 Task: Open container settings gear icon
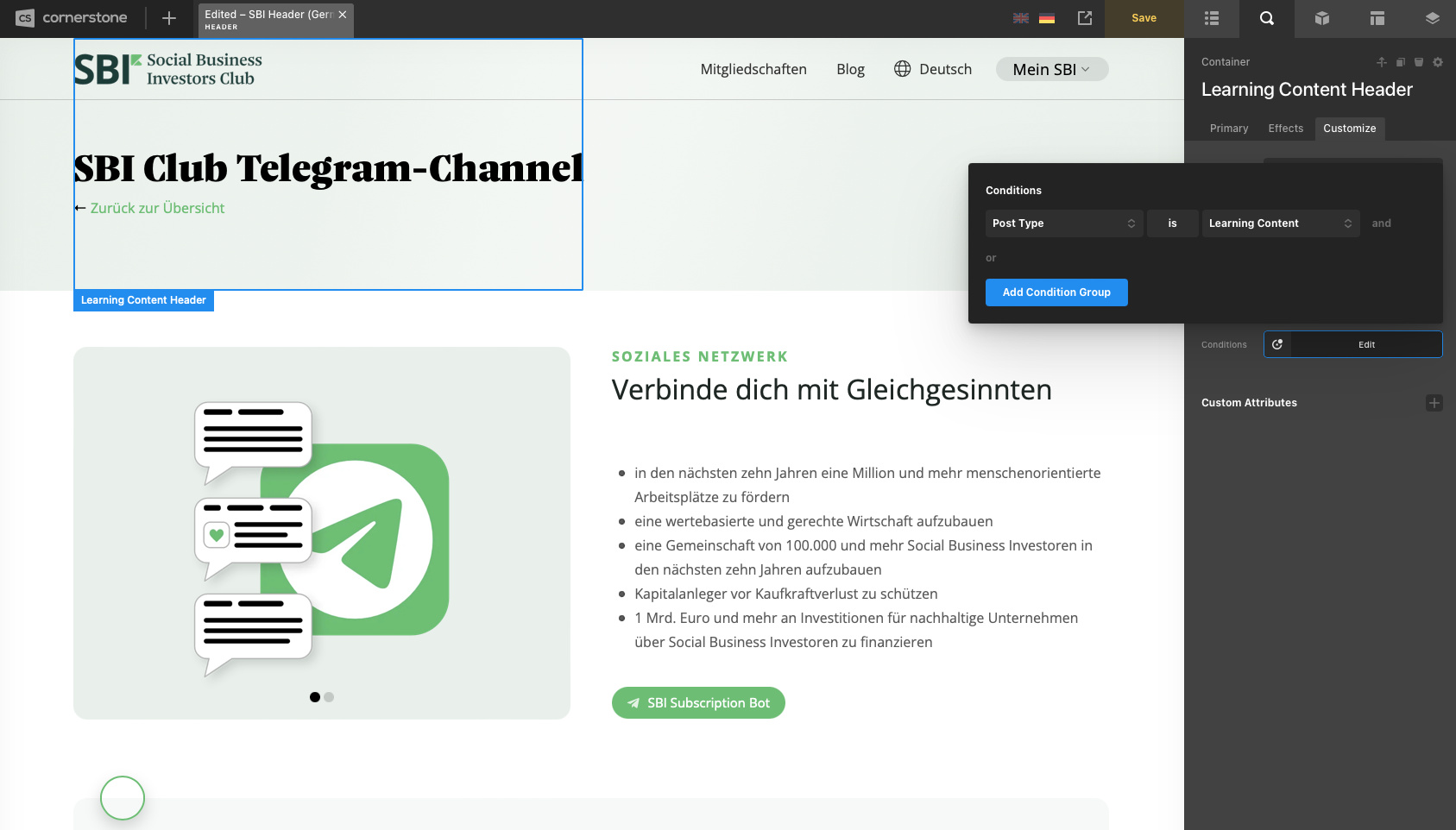click(x=1437, y=62)
